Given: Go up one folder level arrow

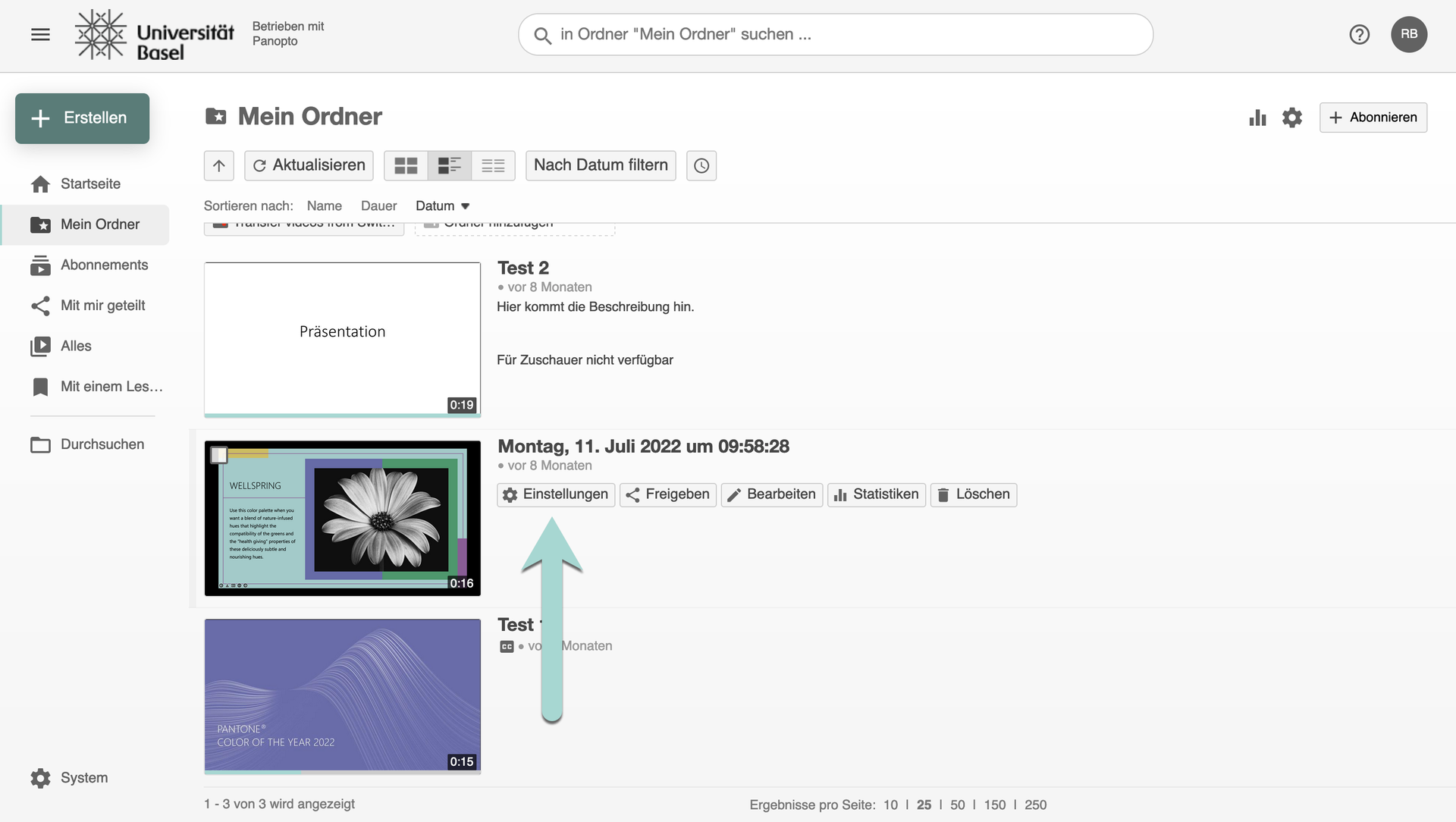Looking at the screenshot, I should tap(219, 165).
